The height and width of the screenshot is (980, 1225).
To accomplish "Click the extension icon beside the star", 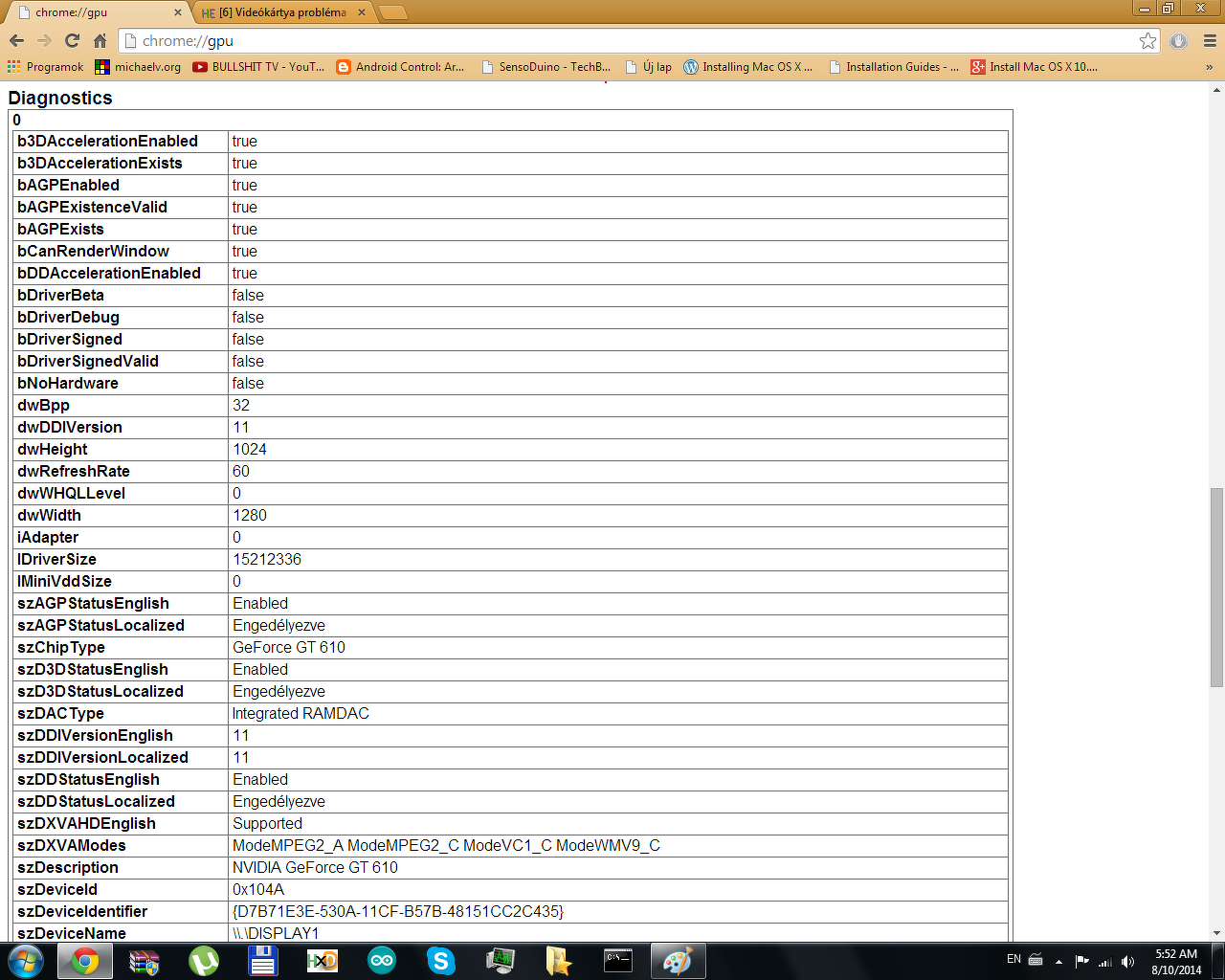I will 1178,40.
